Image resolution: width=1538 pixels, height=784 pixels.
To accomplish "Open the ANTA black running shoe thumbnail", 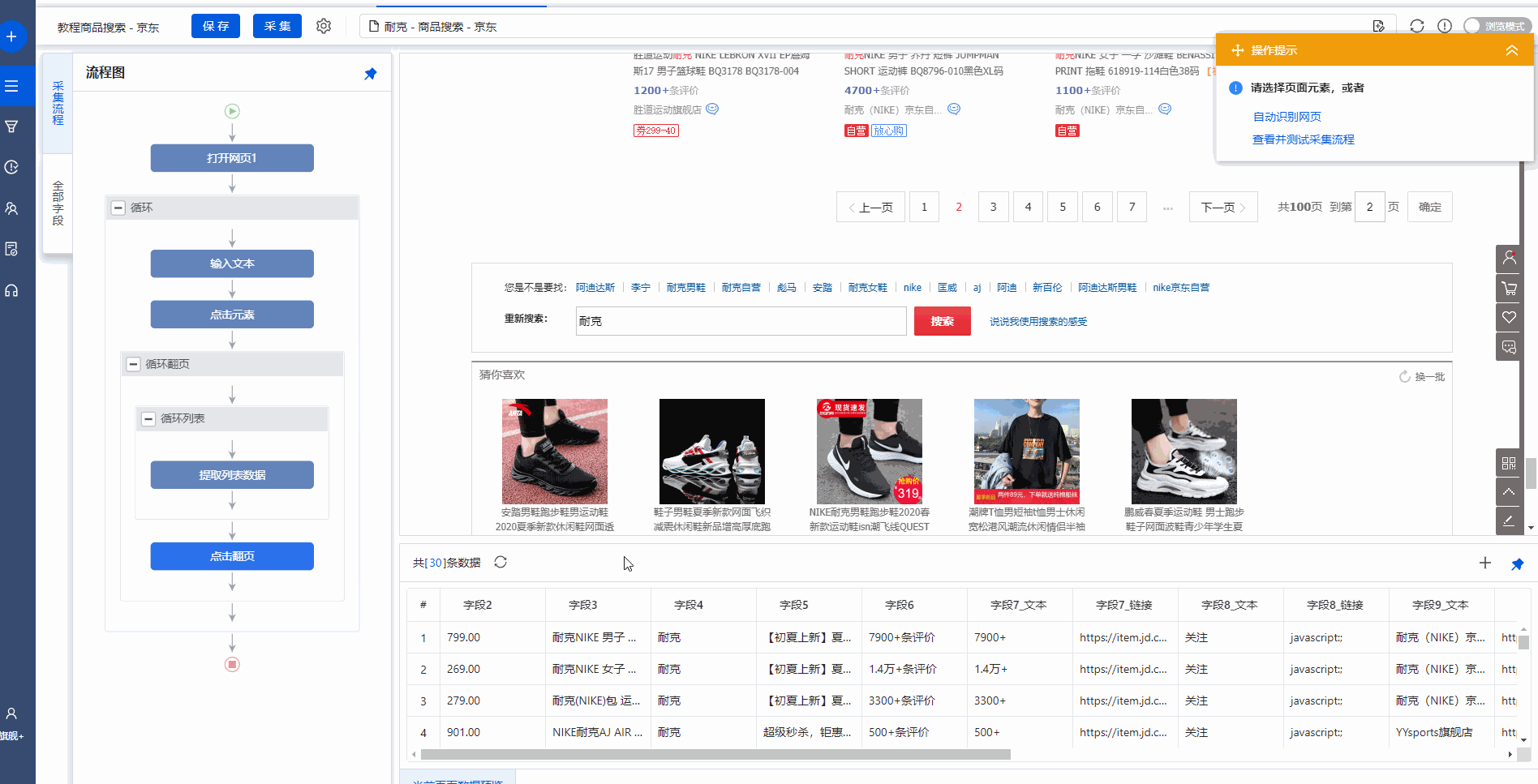I will (555, 452).
